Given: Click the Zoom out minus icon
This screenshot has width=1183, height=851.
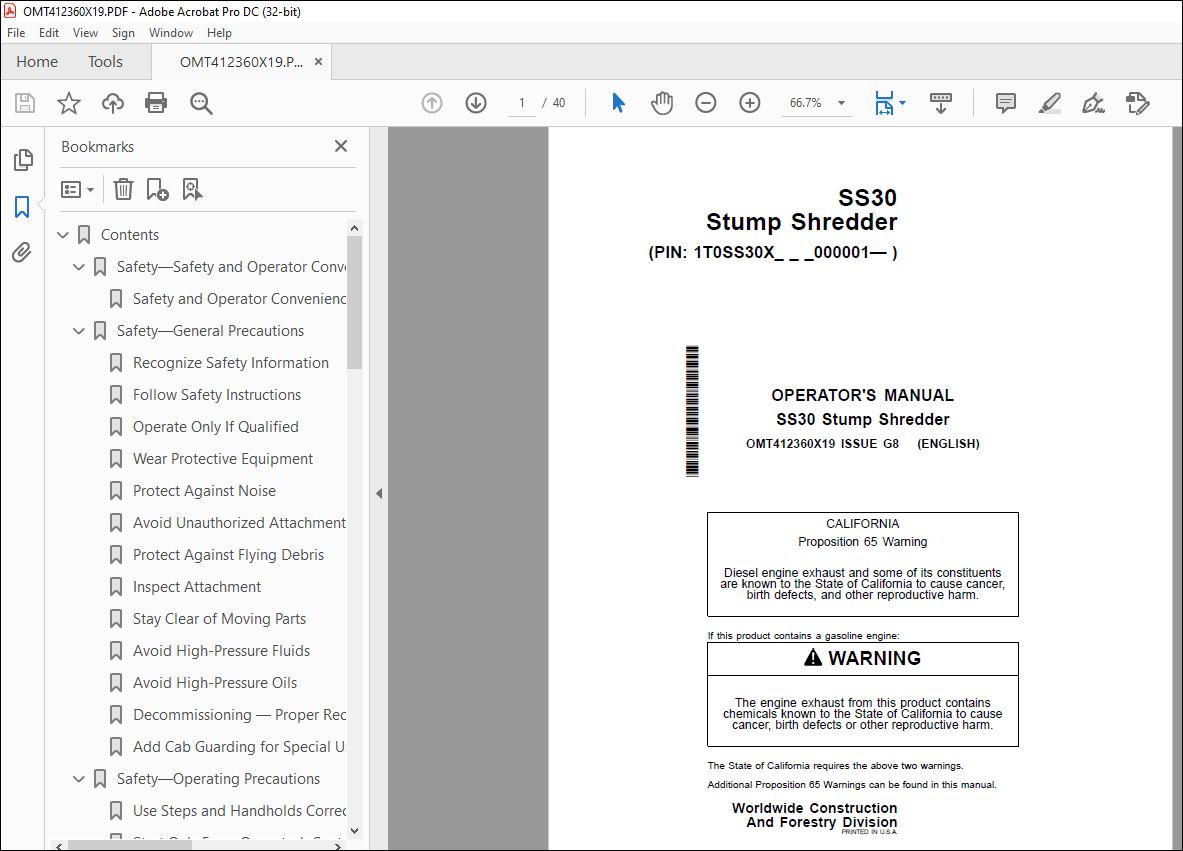Looking at the screenshot, I should [705, 103].
